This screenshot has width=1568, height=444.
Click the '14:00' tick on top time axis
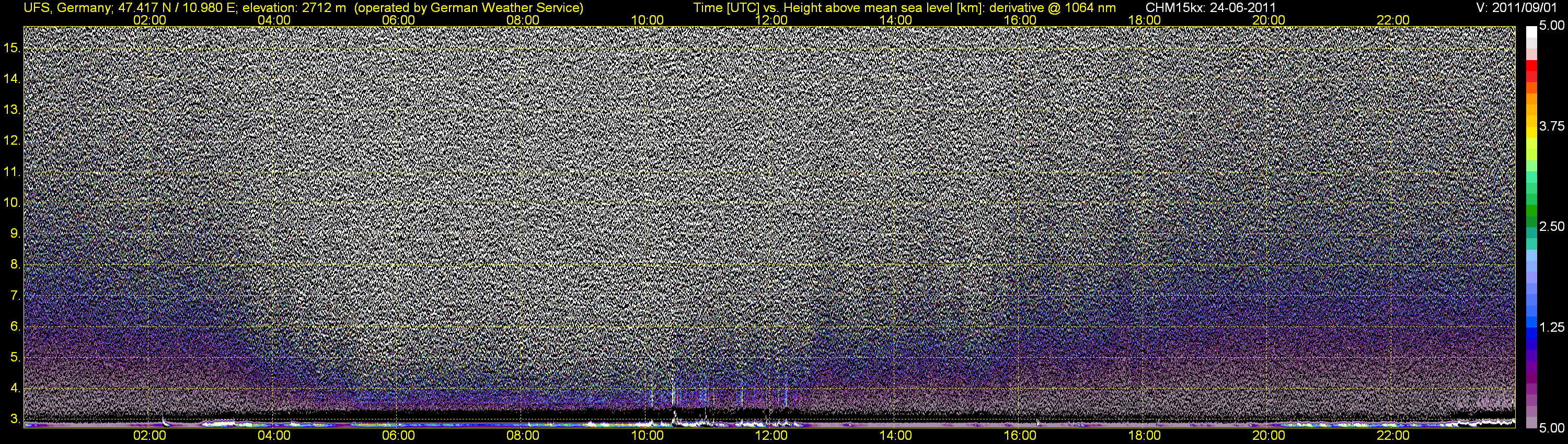(x=896, y=20)
